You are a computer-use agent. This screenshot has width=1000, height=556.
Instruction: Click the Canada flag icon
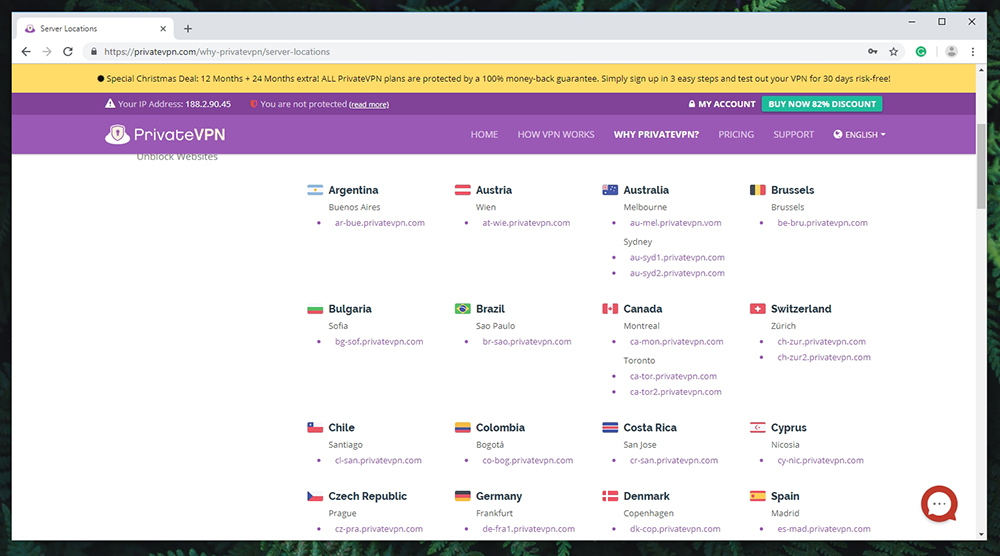[610, 309]
